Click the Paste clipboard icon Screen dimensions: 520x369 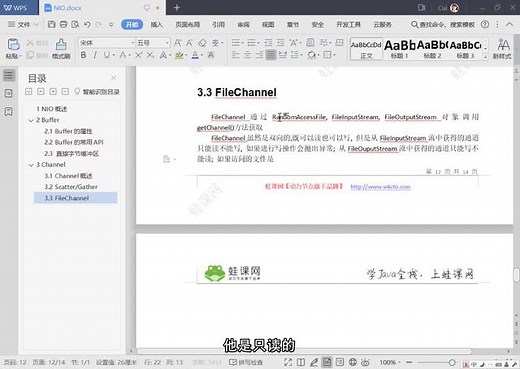(x=13, y=45)
